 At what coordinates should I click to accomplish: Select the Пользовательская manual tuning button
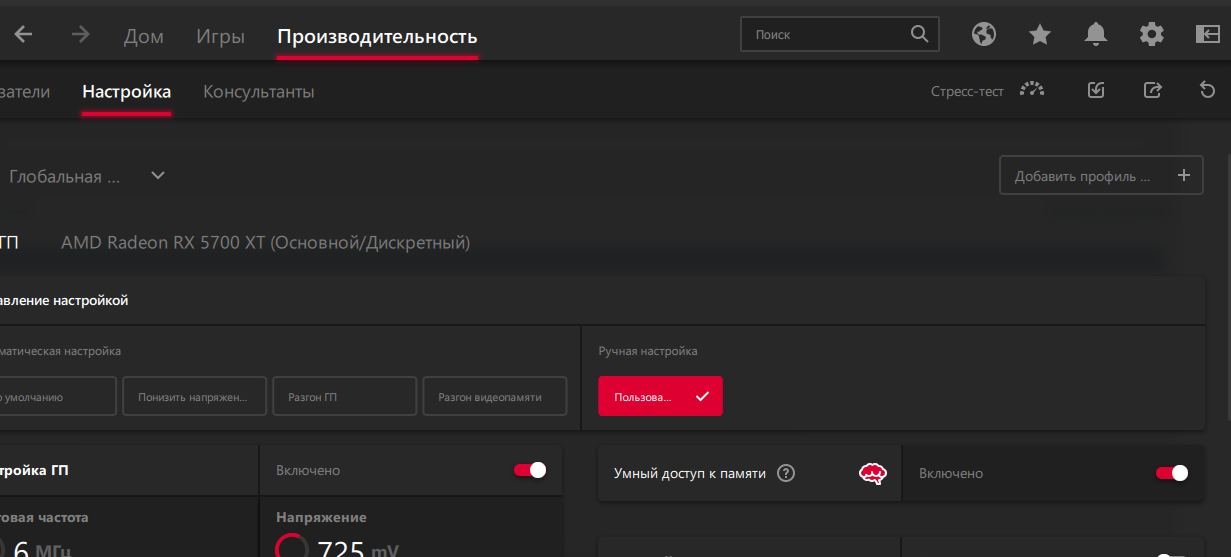coord(660,396)
